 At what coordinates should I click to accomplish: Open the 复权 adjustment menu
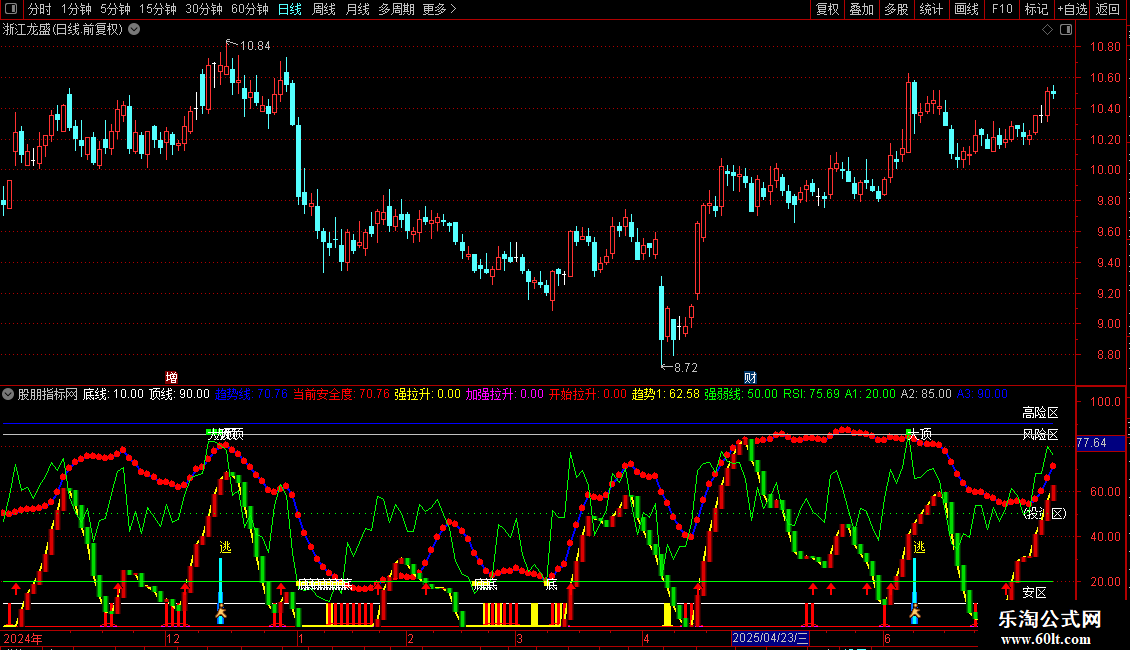[x=827, y=9]
